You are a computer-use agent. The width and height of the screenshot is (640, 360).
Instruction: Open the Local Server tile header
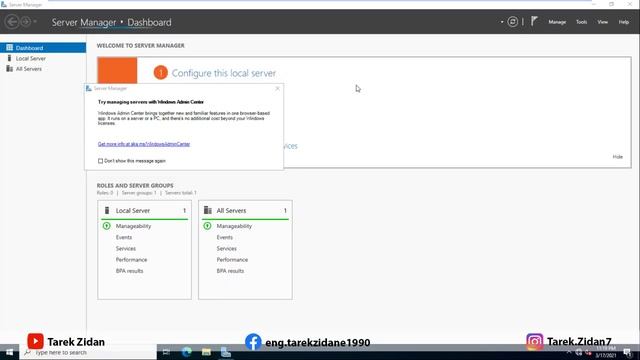144,211
